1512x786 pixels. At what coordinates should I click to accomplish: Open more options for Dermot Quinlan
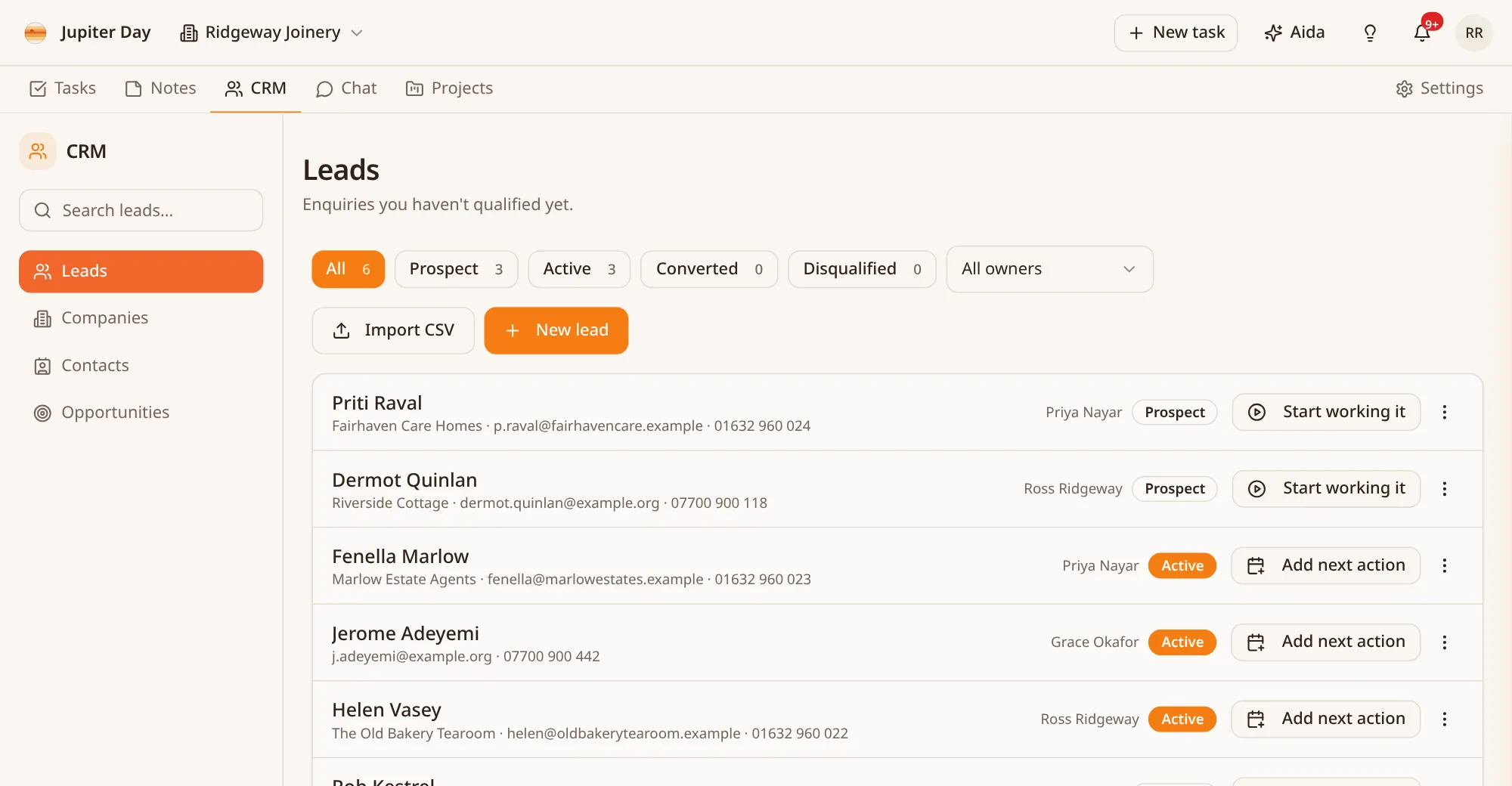tap(1444, 489)
